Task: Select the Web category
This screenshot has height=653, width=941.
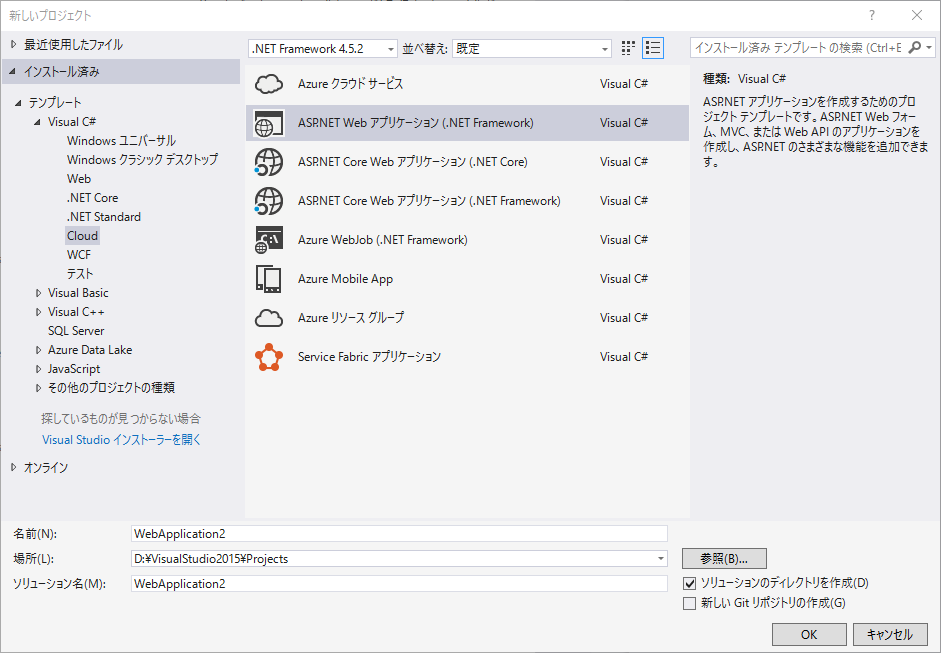Action: tap(79, 179)
